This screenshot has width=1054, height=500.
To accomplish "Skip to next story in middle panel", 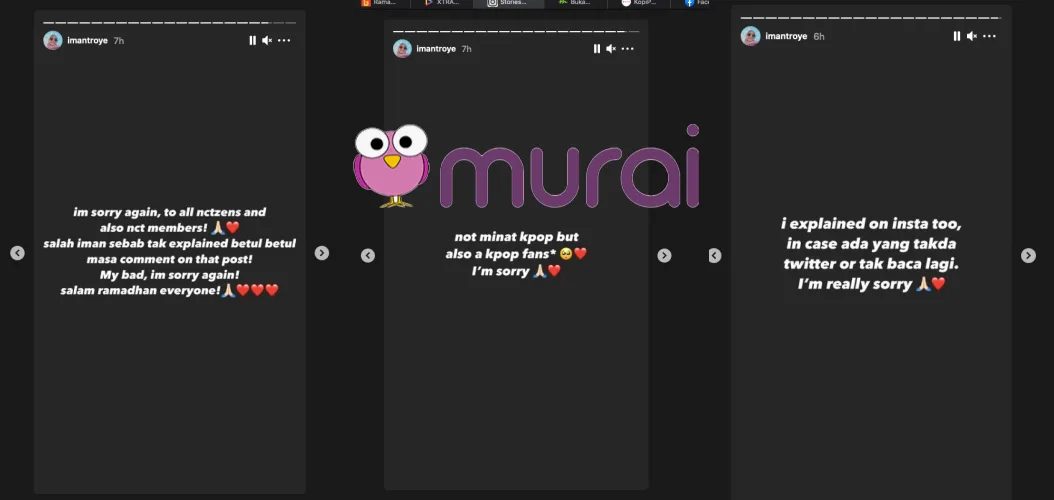I will pos(664,256).
